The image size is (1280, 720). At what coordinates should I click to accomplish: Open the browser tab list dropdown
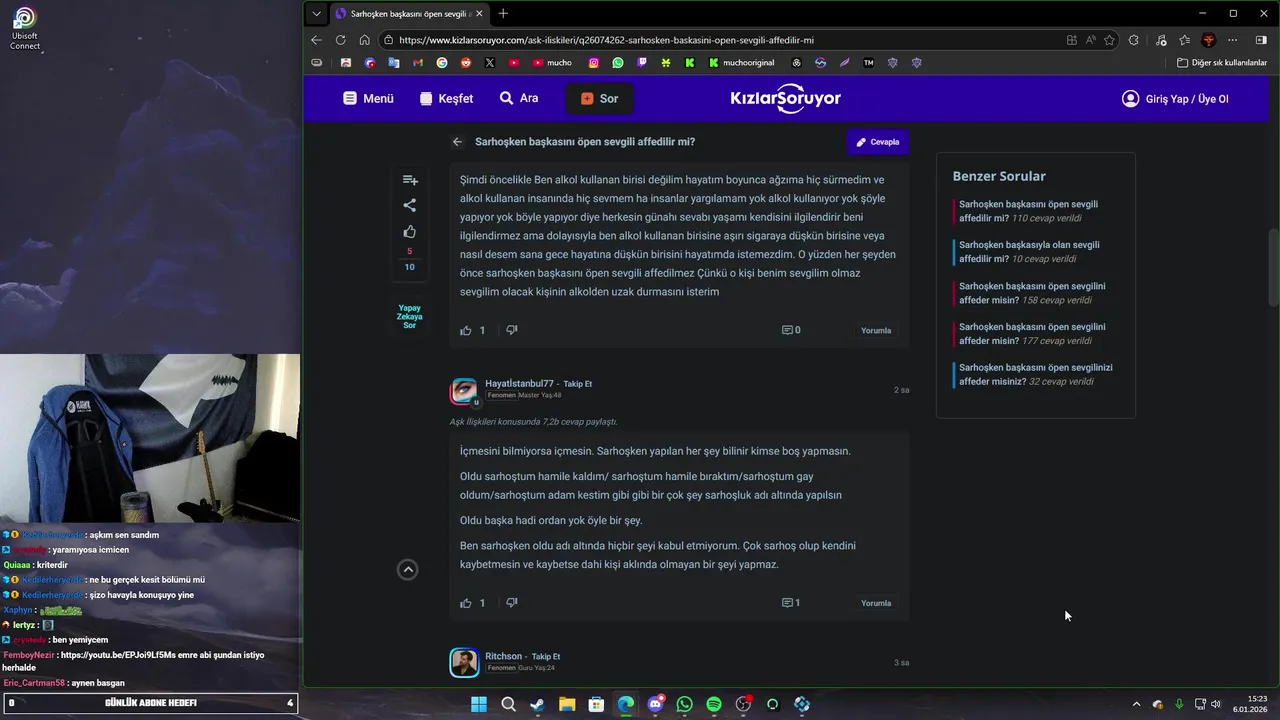[317, 13]
